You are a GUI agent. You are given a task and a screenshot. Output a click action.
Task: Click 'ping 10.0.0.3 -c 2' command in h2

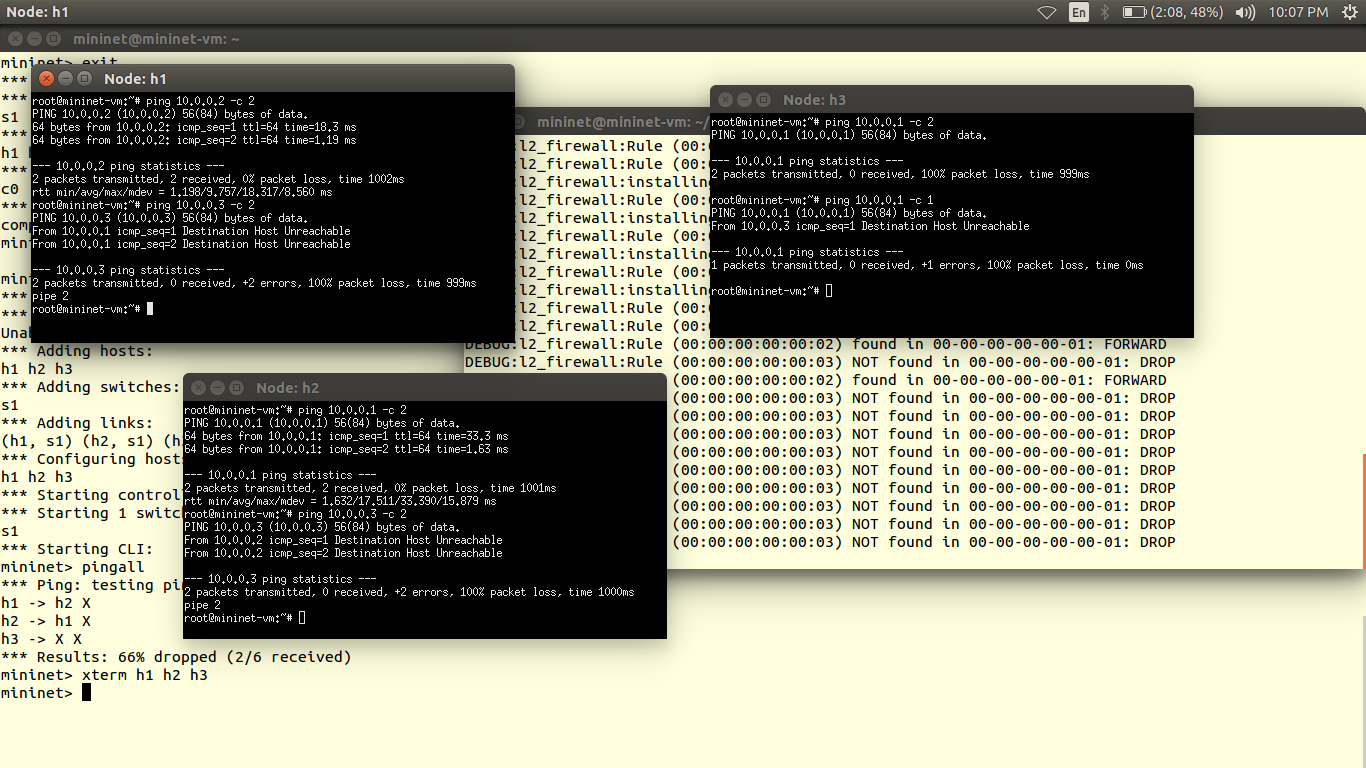[352, 514]
